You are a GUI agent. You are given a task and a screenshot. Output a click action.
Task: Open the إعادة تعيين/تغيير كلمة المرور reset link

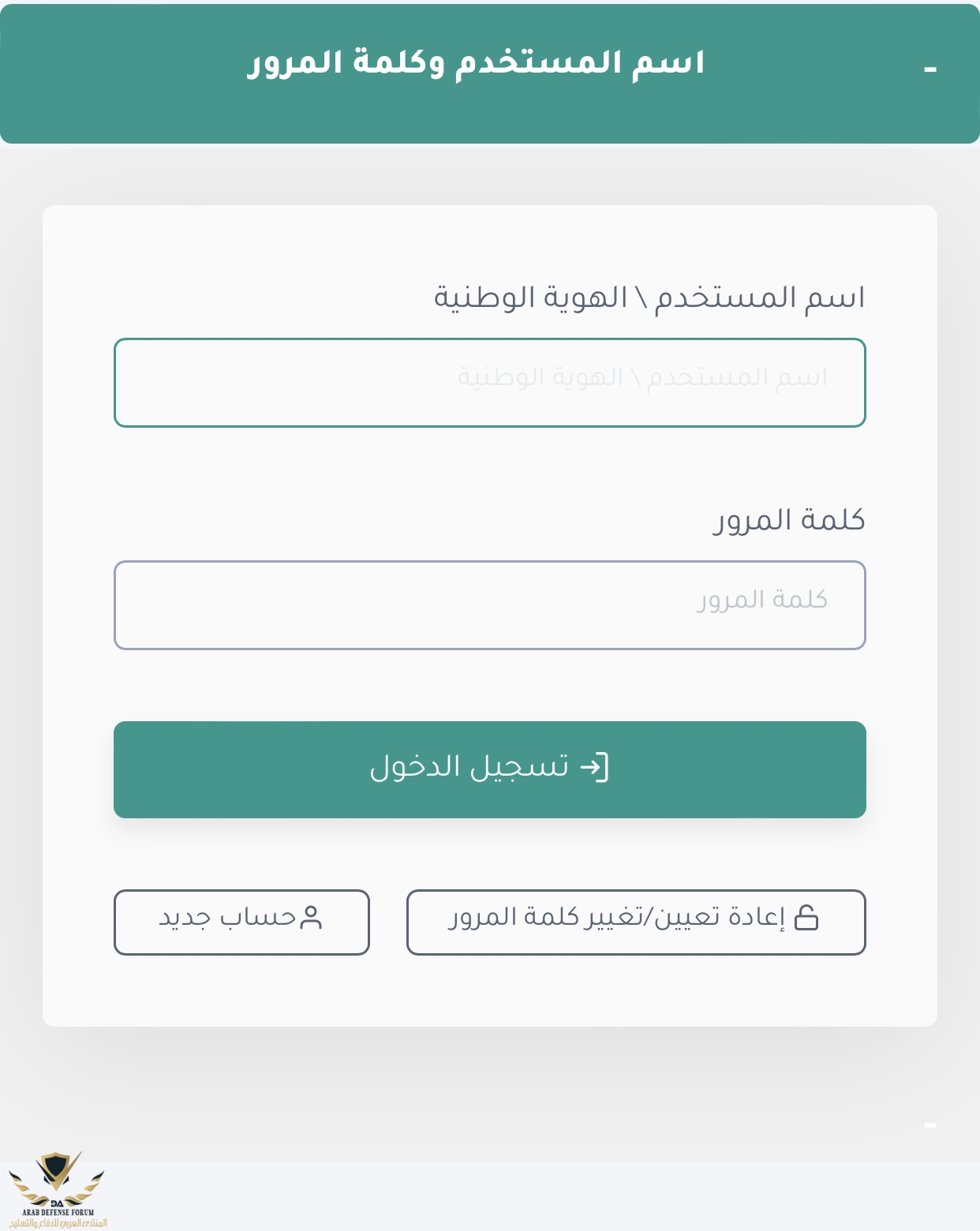click(x=635, y=922)
